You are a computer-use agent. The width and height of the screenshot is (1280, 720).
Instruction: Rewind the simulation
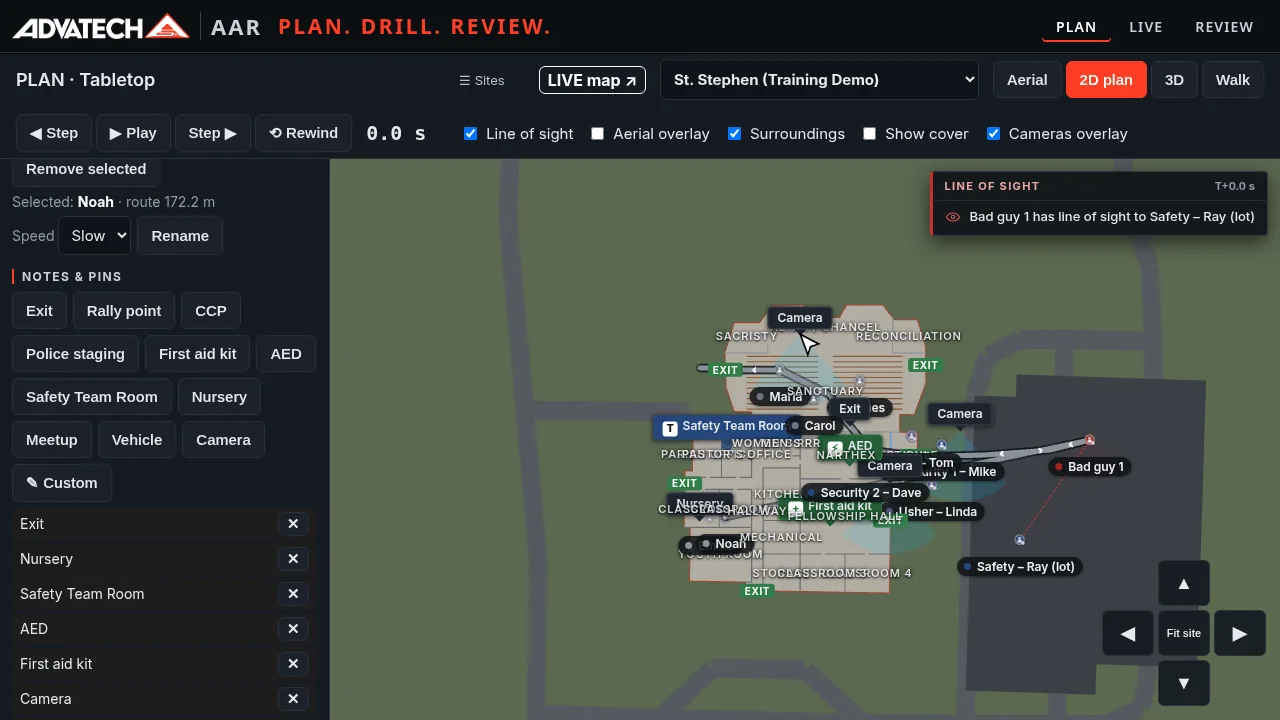[304, 133]
